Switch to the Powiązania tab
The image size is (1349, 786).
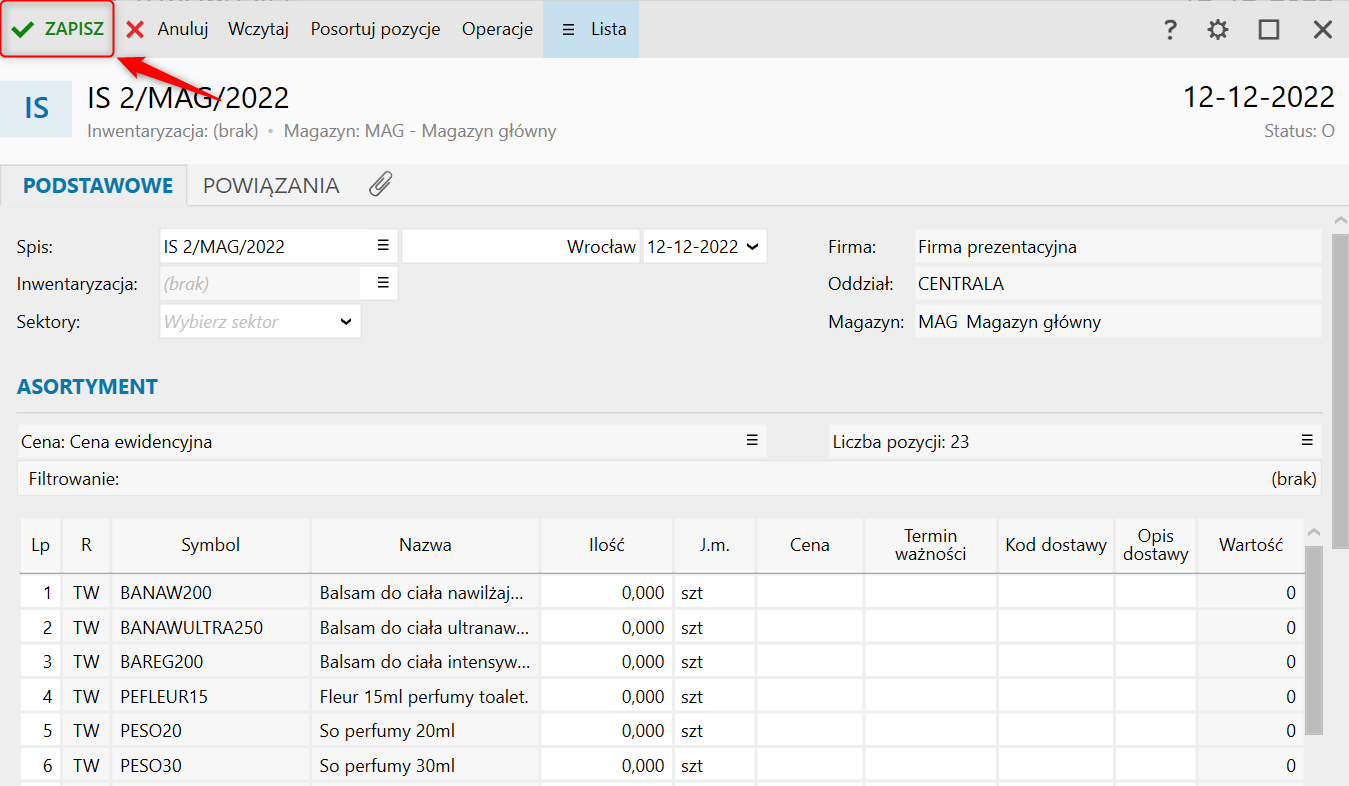(271, 186)
